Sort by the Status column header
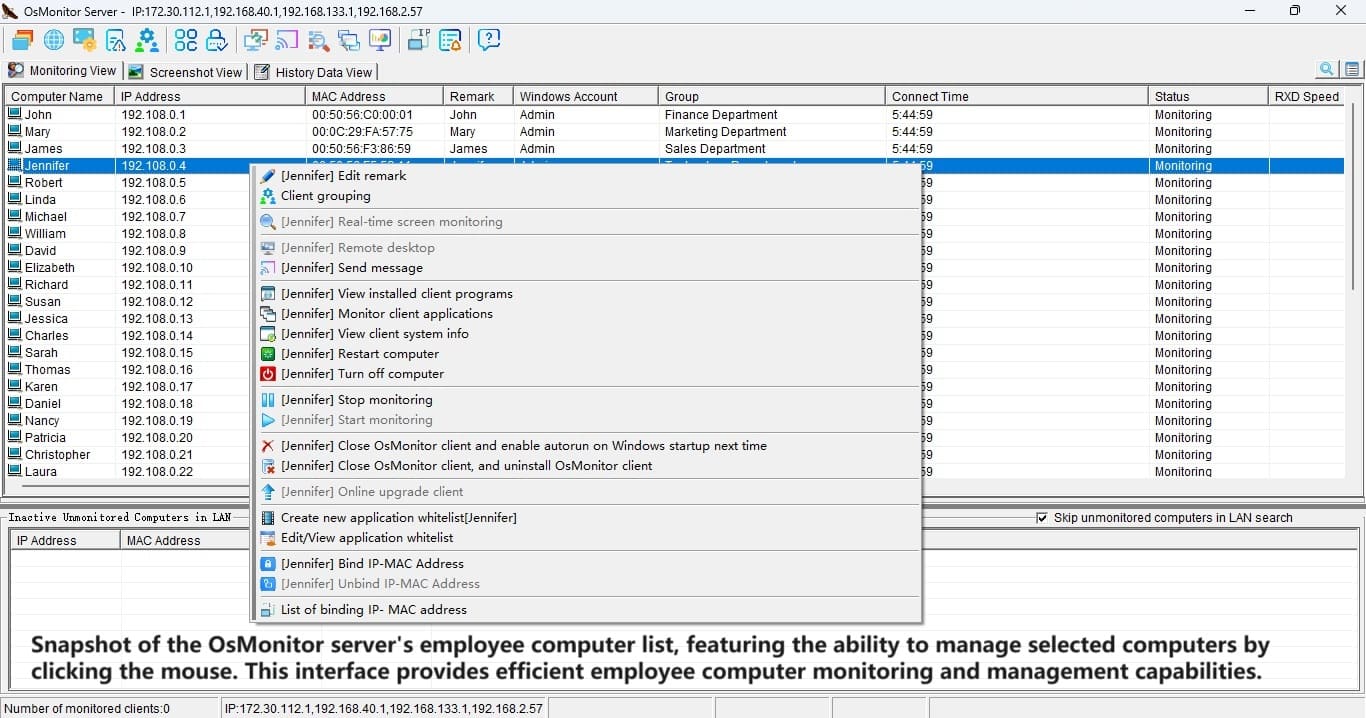1366x718 pixels. coord(1208,97)
